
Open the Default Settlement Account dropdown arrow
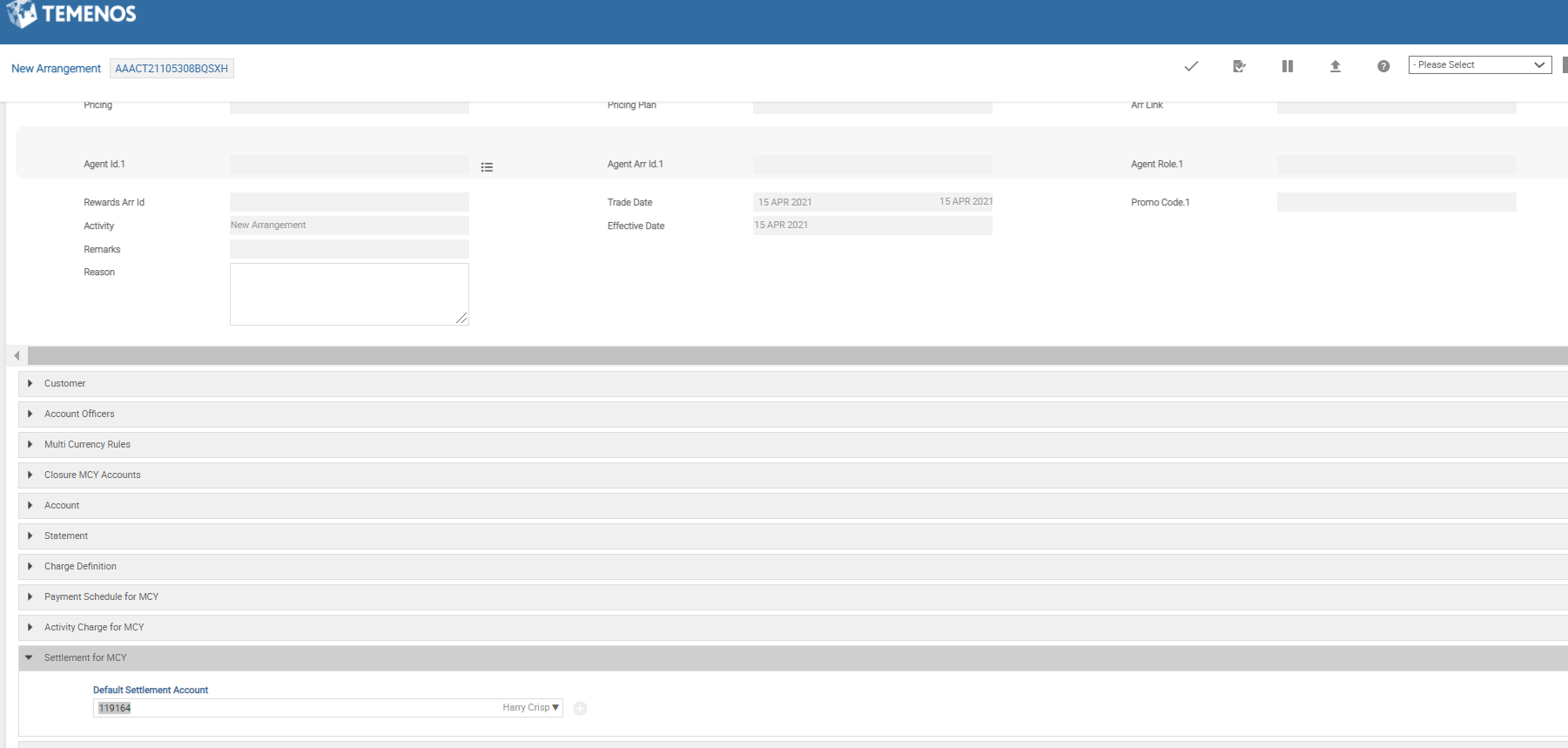[555, 708]
